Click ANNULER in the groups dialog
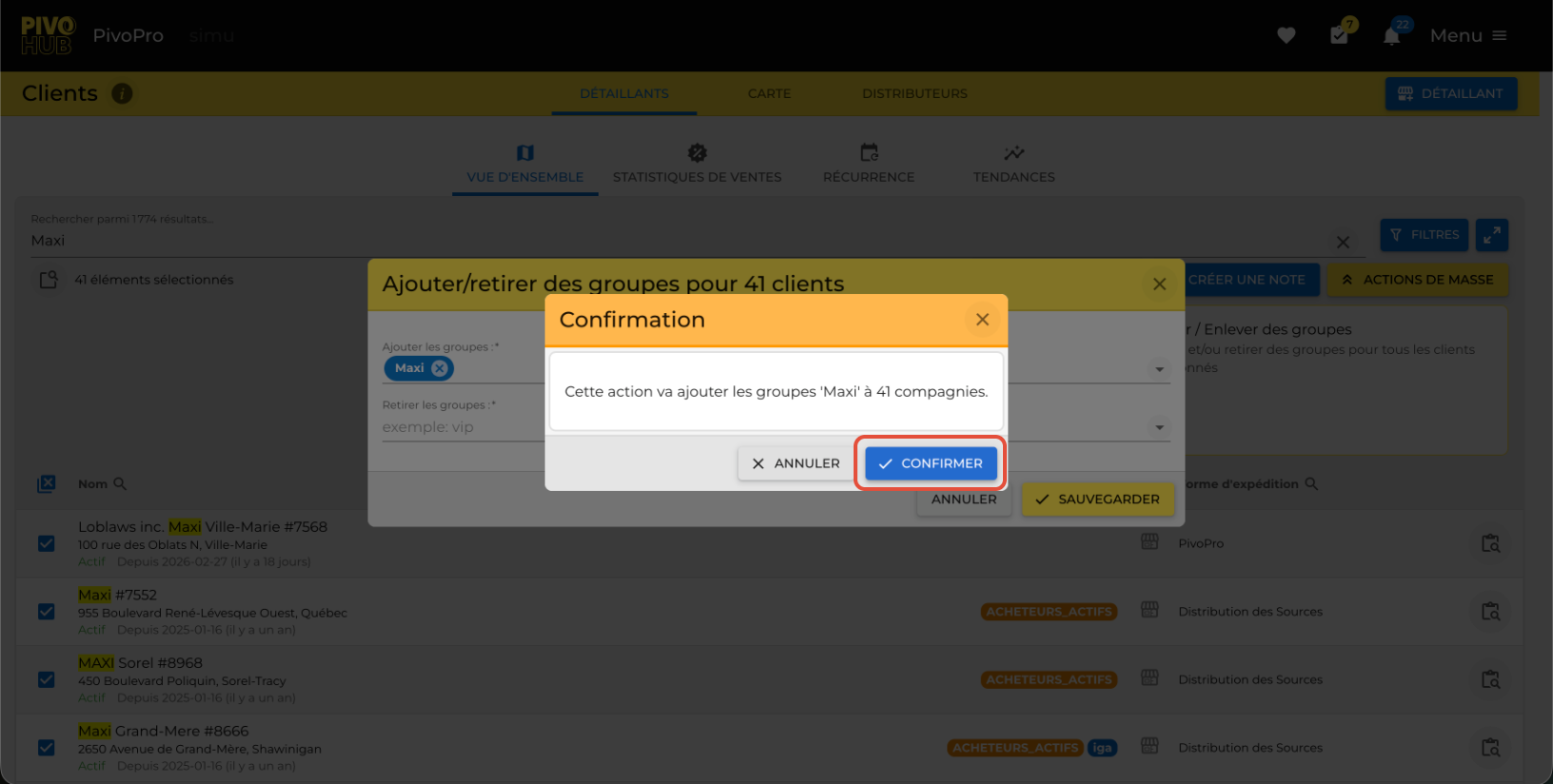Image resolution: width=1553 pixels, height=784 pixels. pos(964,500)
